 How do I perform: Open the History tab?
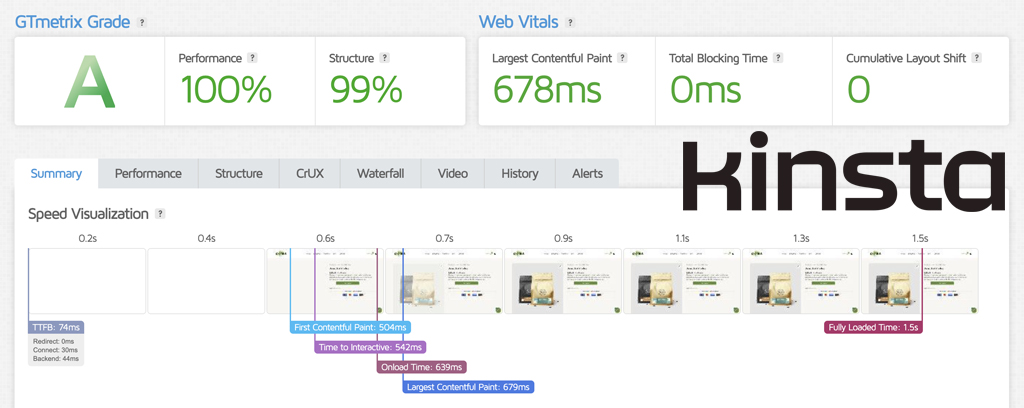[x=520, y=174]
